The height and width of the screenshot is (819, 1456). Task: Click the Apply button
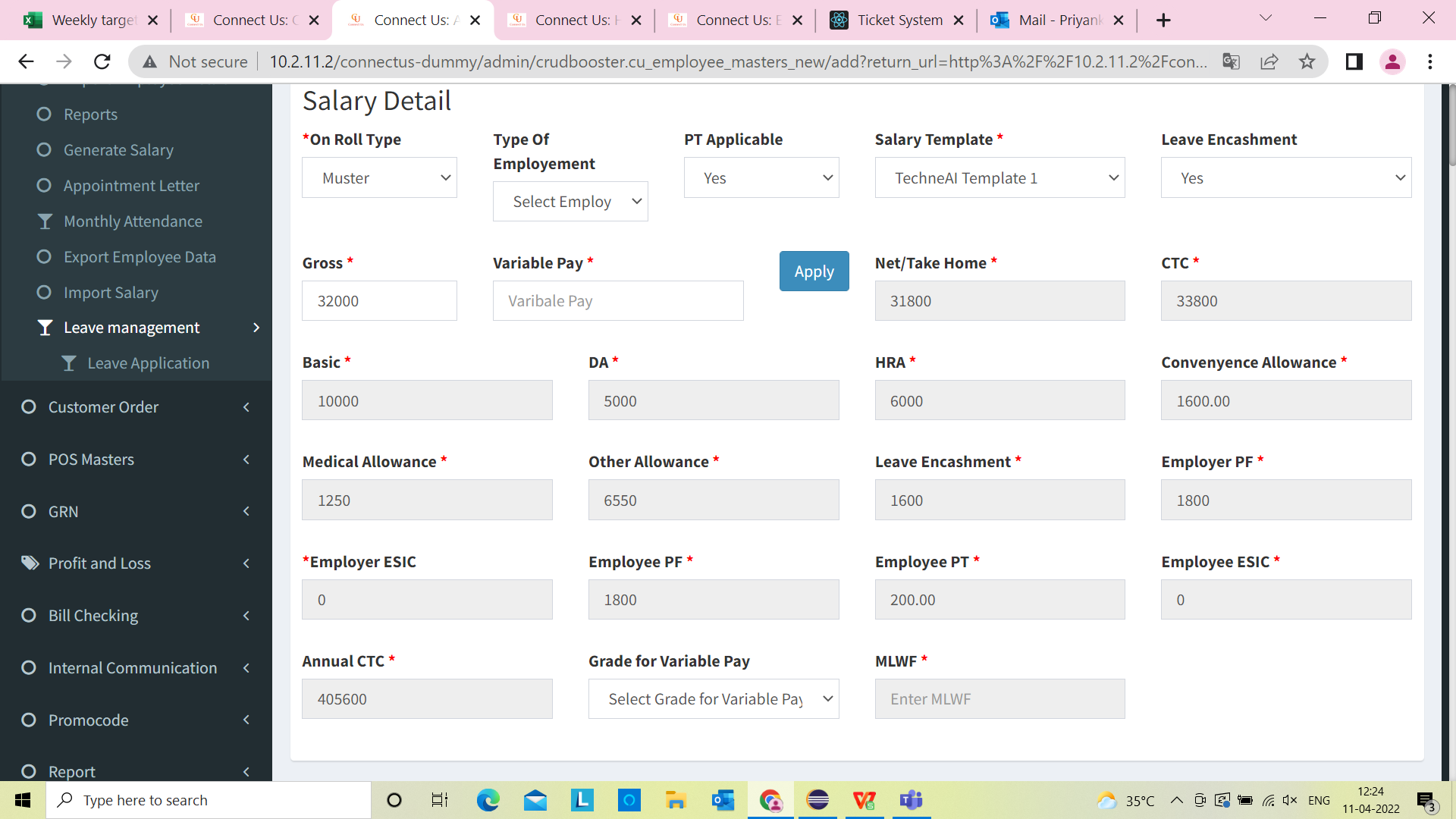pyautogui.click(x=814, y=271)
